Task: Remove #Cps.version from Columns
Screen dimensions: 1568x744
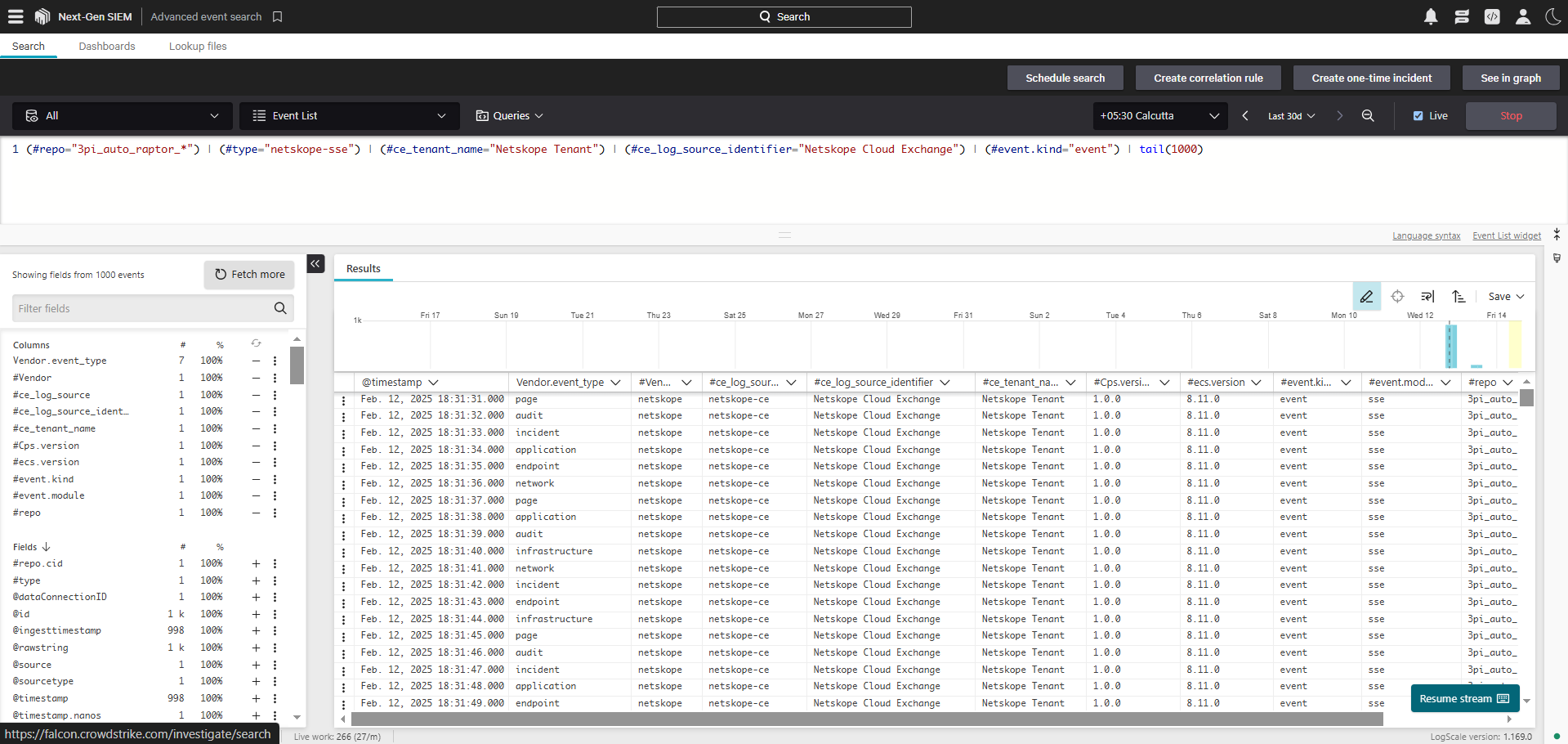Action: click(256, 446)
